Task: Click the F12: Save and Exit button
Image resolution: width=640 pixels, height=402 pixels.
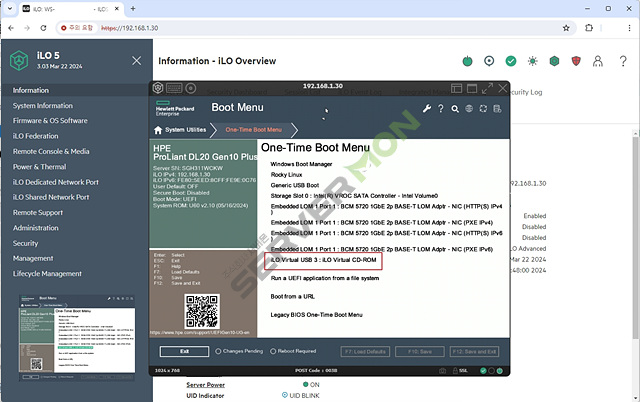Action: tap(474, 352)
